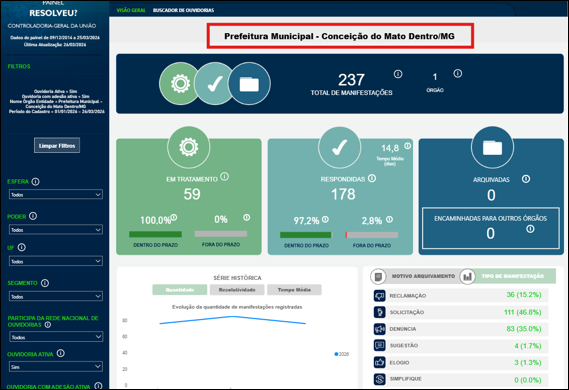The height and width of the screenshot is (390, 569).
Task: Click the checkmark icon in the top banner
Action: pos(215,84)
